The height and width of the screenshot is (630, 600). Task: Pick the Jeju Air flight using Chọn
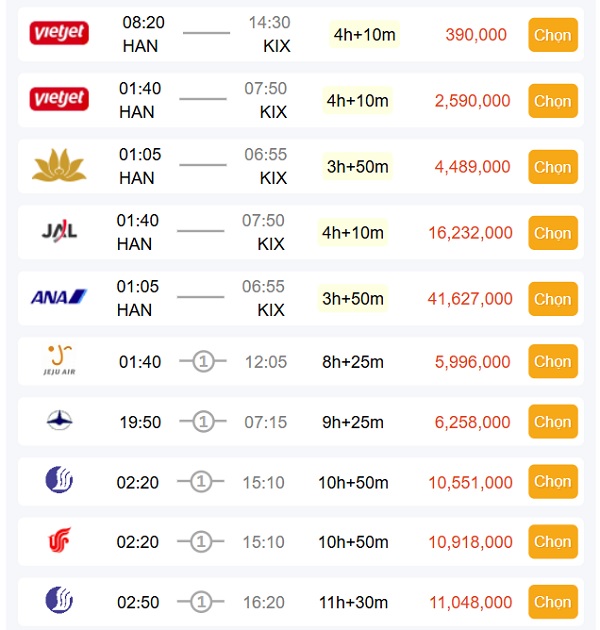pyautogui.click(x=552, y=361)
